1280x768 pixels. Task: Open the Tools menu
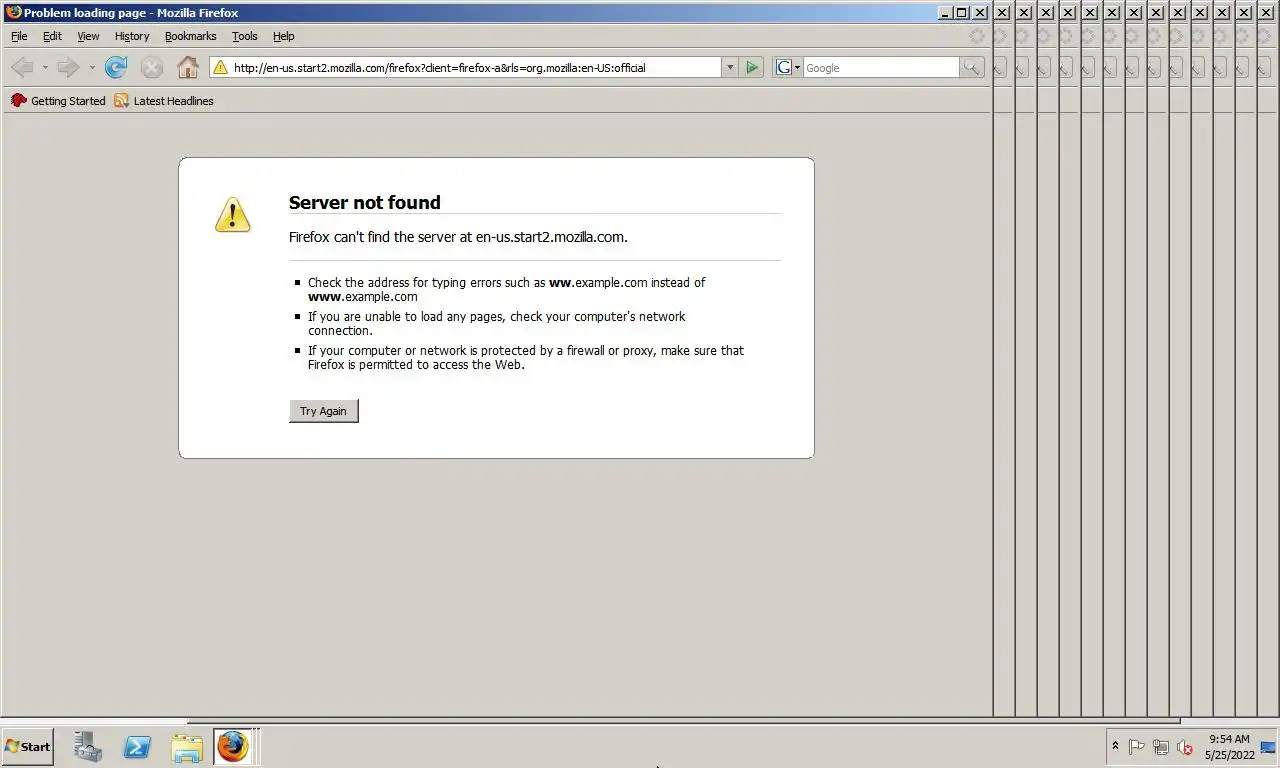tap(245, 36)
